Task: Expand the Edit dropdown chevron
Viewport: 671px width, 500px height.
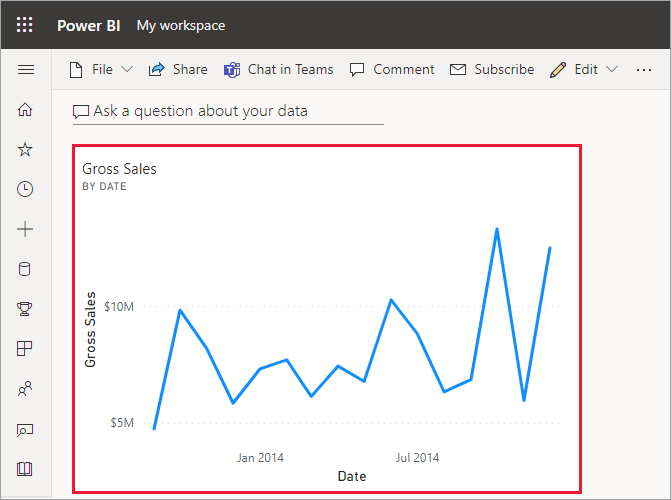Action: [x=612, y=70]
